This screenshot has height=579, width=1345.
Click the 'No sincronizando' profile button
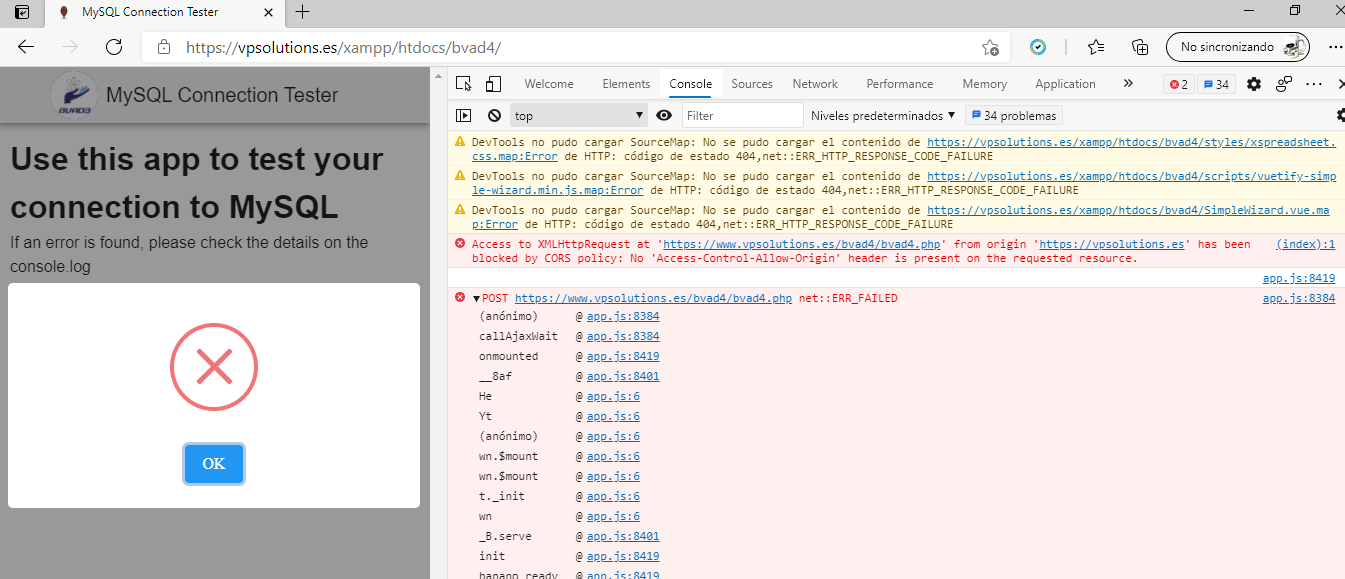coord(1238,47)
